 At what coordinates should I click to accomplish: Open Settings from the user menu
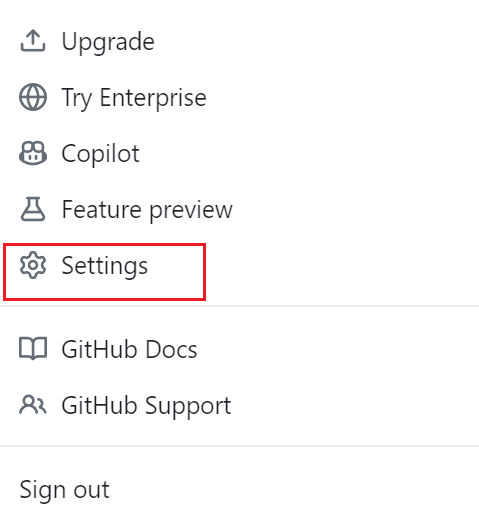point(239,265)
